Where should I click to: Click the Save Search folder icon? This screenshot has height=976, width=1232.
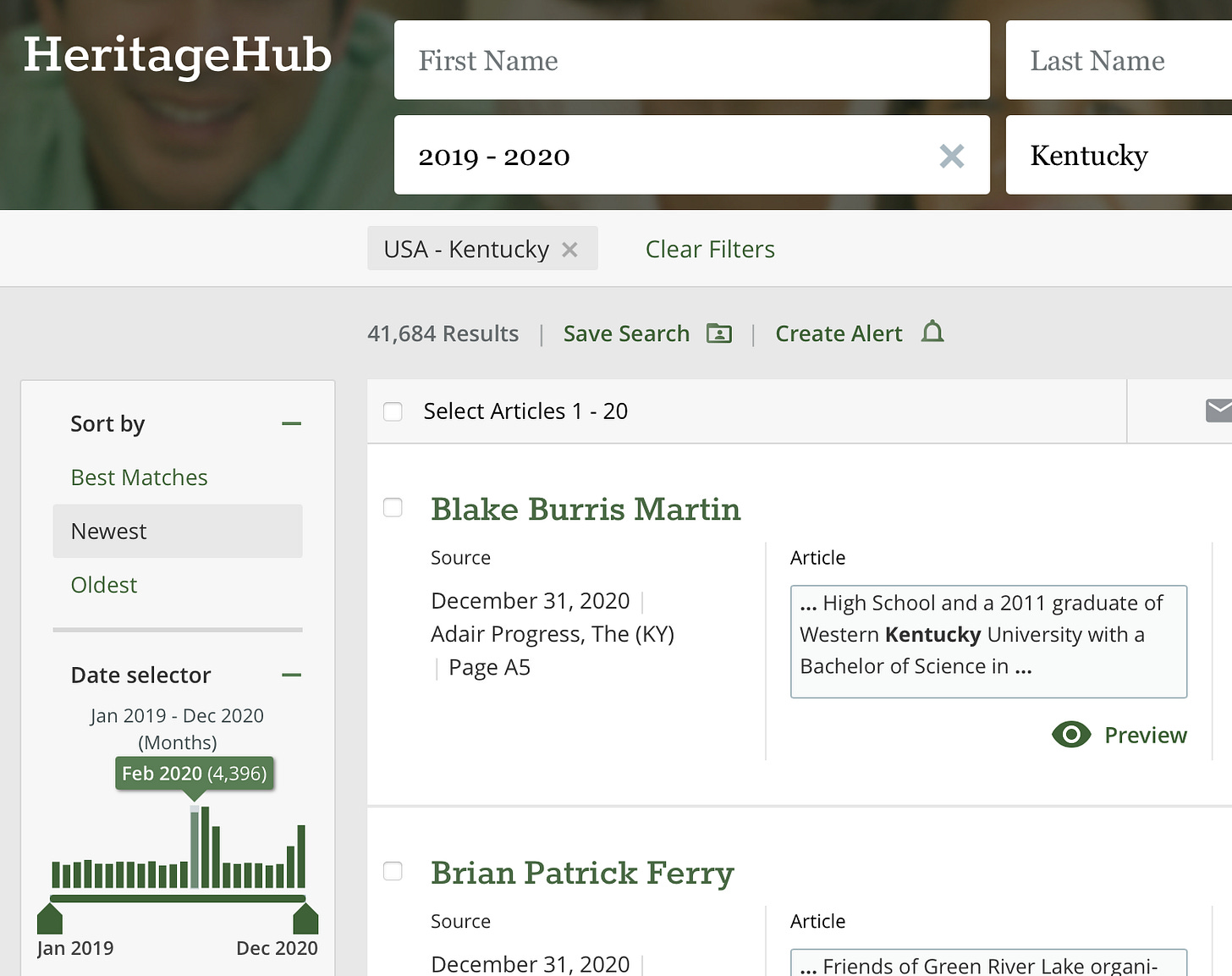pos(719,334)
